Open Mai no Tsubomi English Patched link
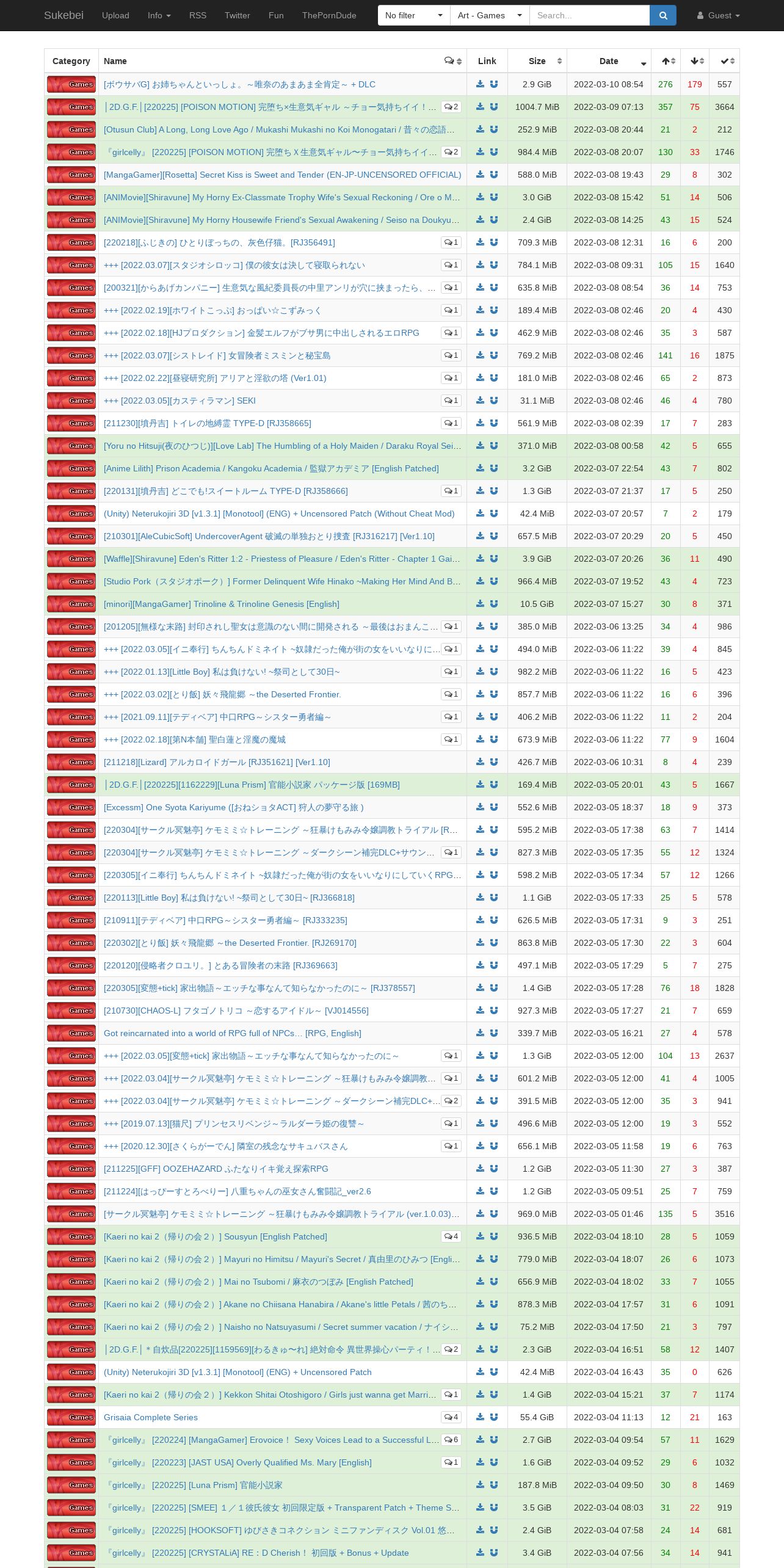784x1568 pixels. click(x=258, y=1282)
